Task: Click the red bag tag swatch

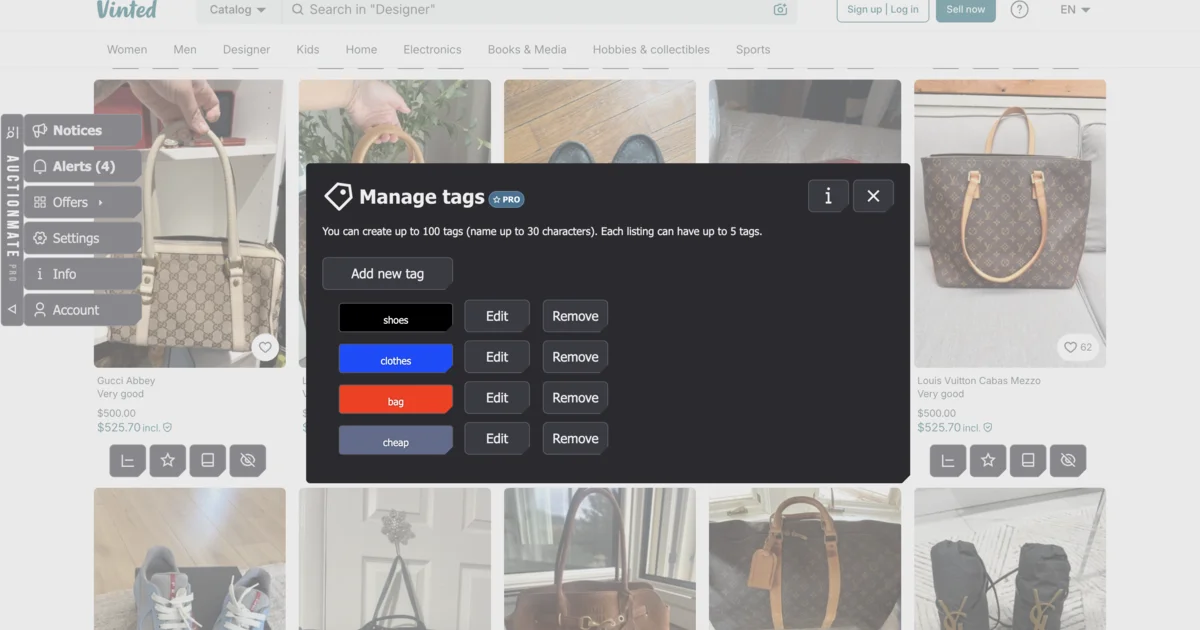Action: (x=396, y=400)
